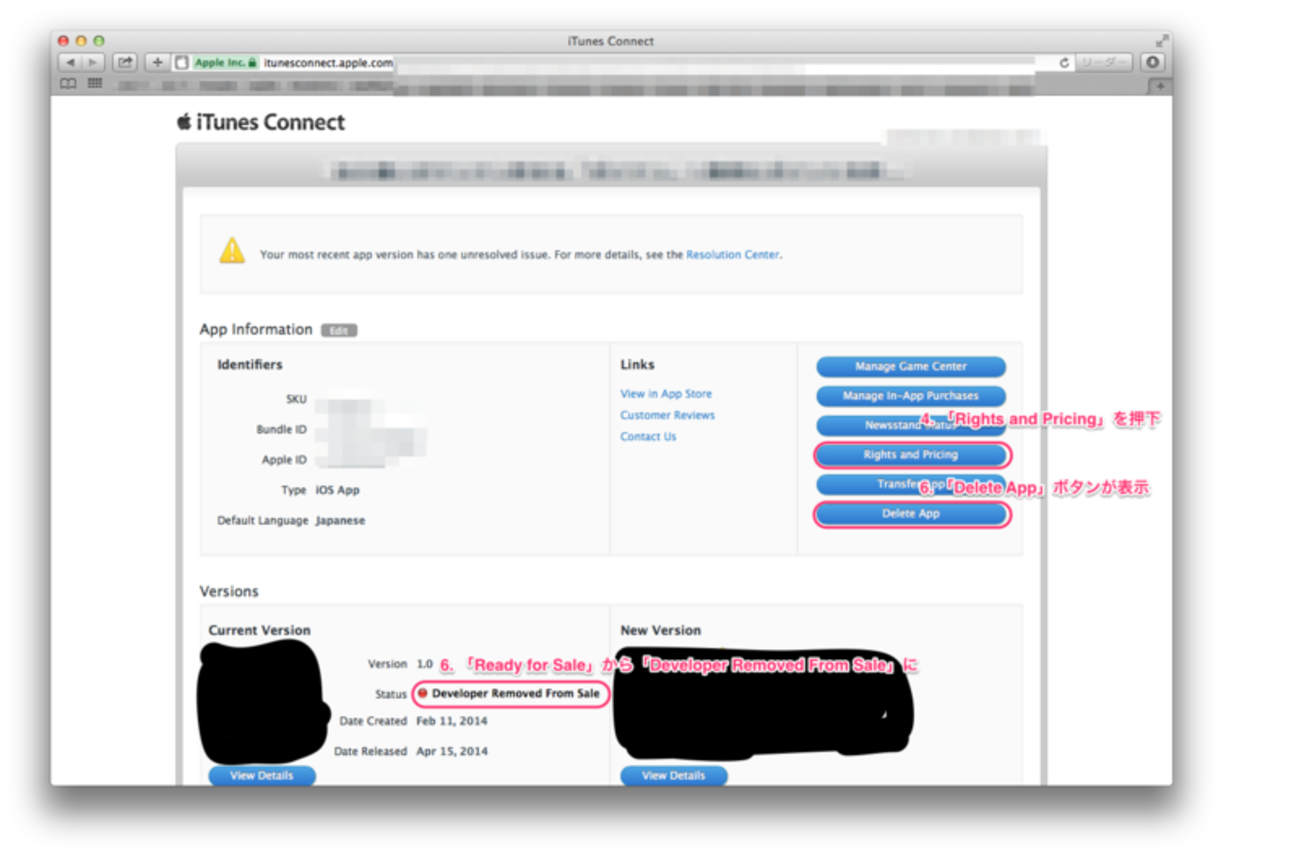Open the Contact Us link

coord(648,437)
